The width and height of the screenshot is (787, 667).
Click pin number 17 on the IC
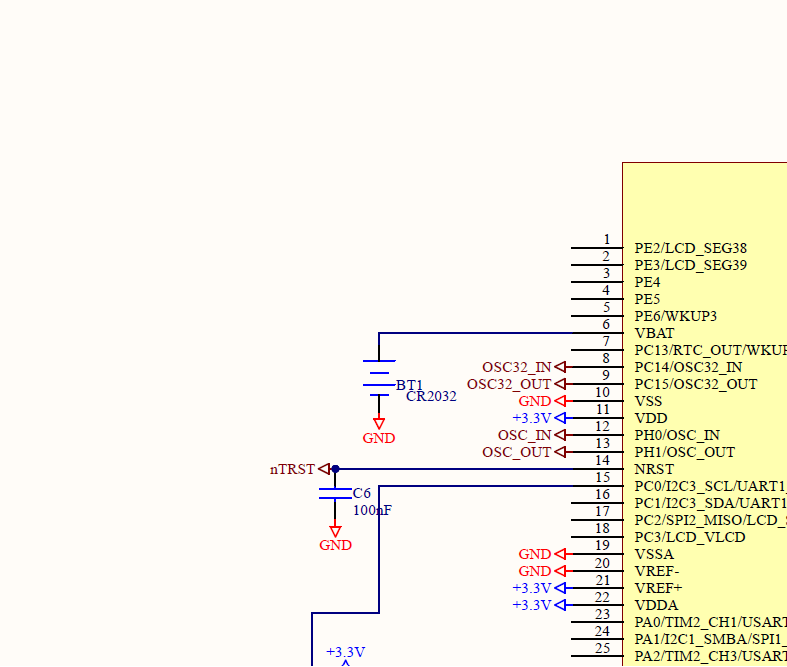603,511
